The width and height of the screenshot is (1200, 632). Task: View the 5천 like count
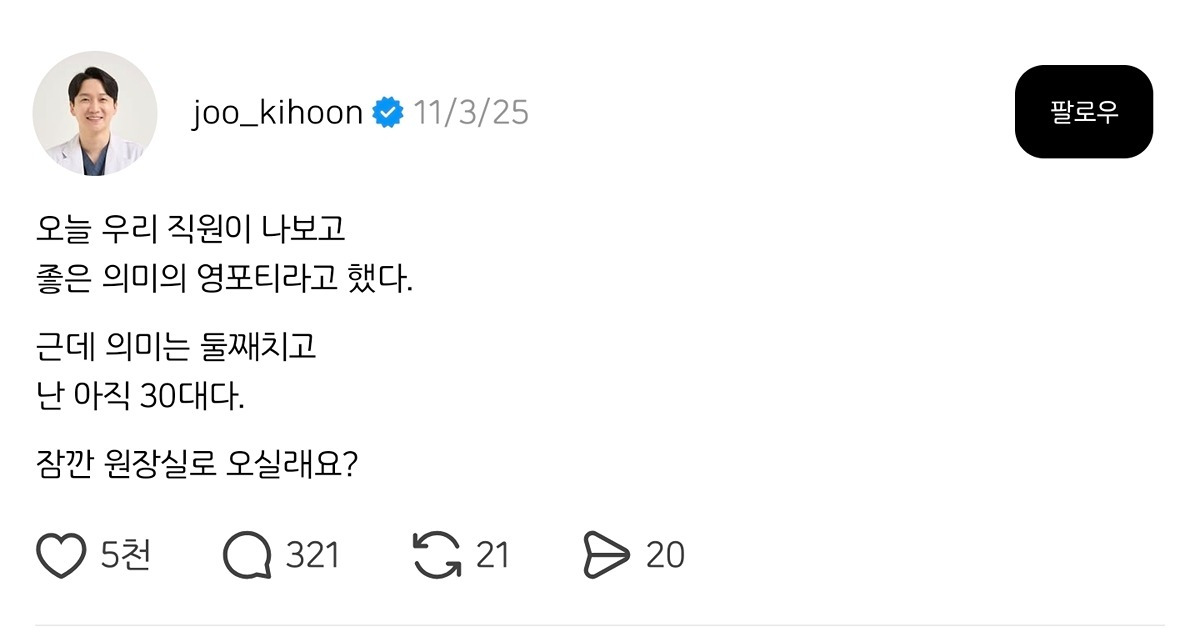point(126,555)
